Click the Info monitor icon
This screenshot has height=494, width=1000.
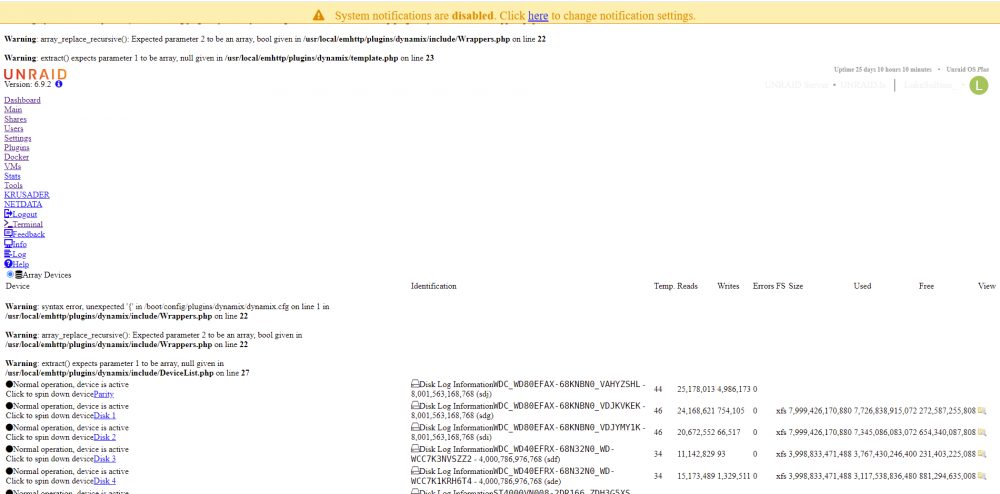[8, 243]
